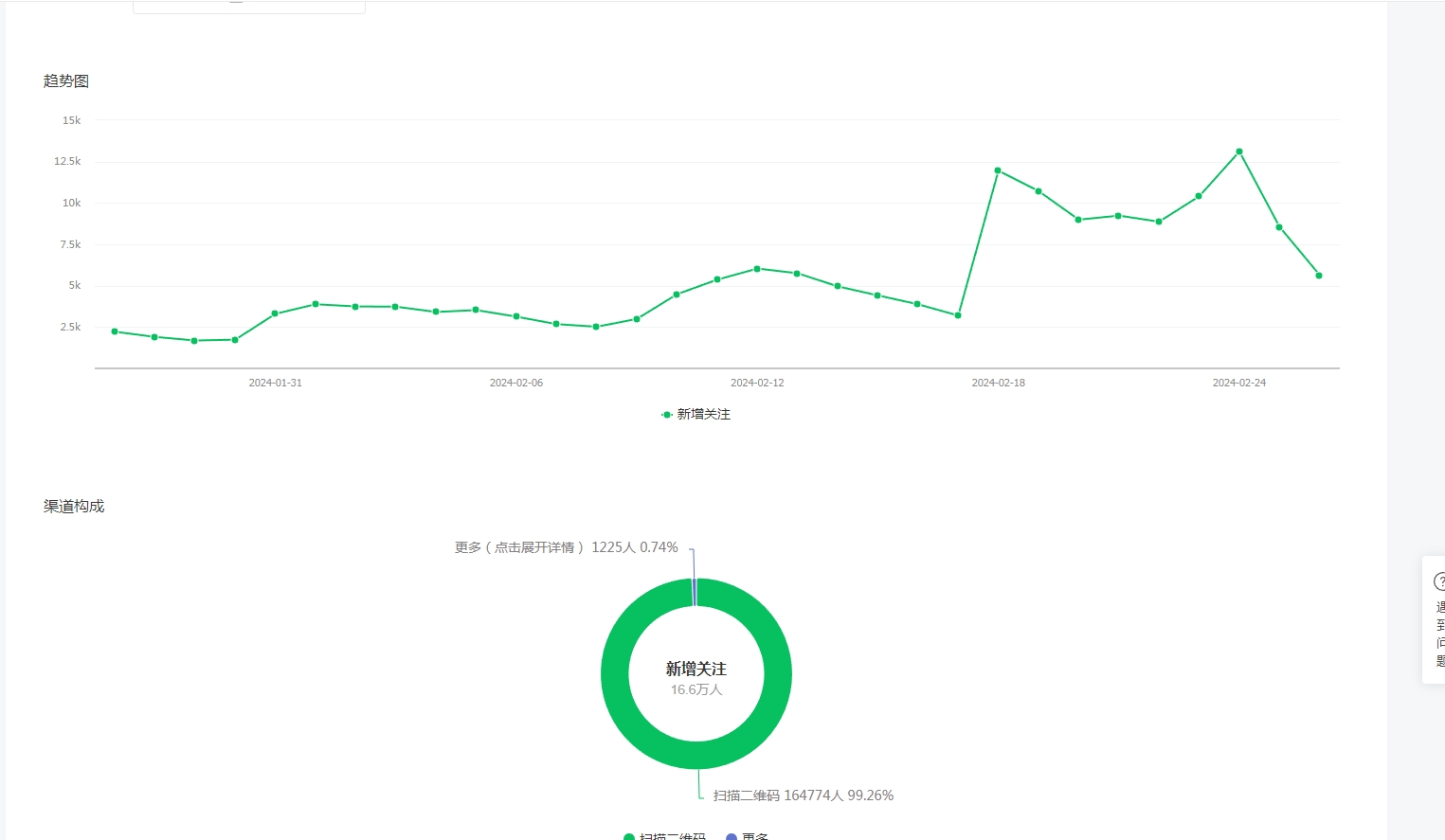The height and width of the screenshot is (840, 1445).
Task: Select the low point just before the sharp rise
Action: pos(958,315)
